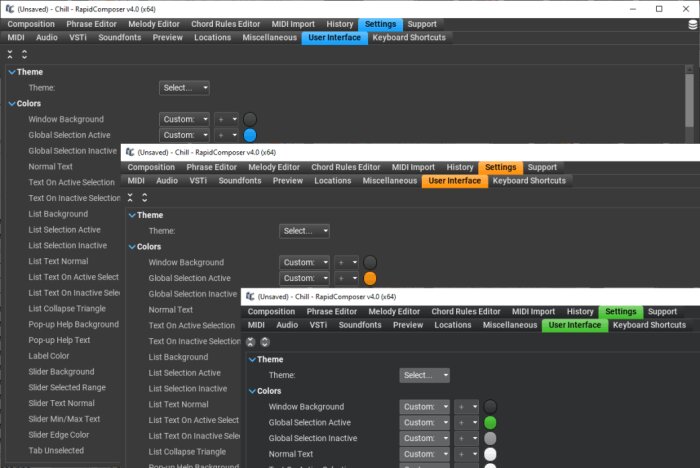Click collapse-all arrows icon in blue-themed window

click(x=10, y=54)
